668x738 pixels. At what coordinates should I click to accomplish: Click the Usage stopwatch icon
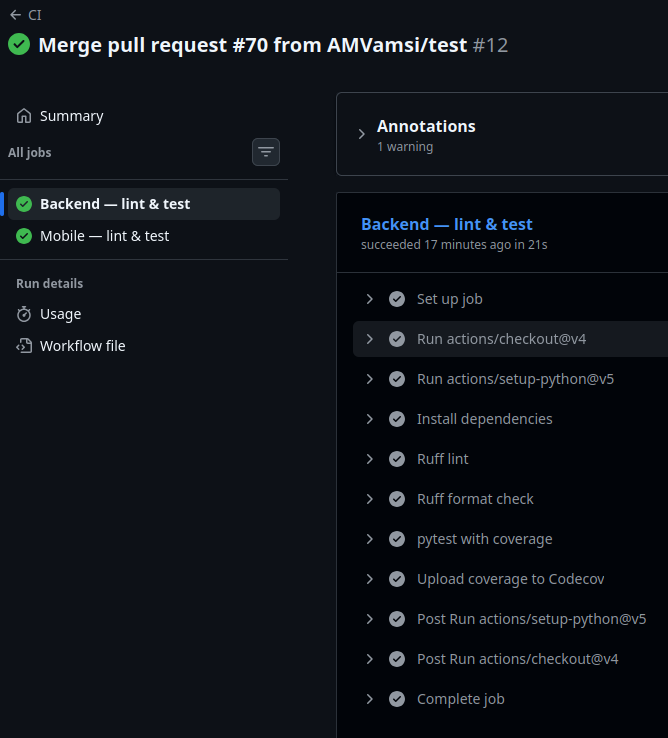click(24, 314)
